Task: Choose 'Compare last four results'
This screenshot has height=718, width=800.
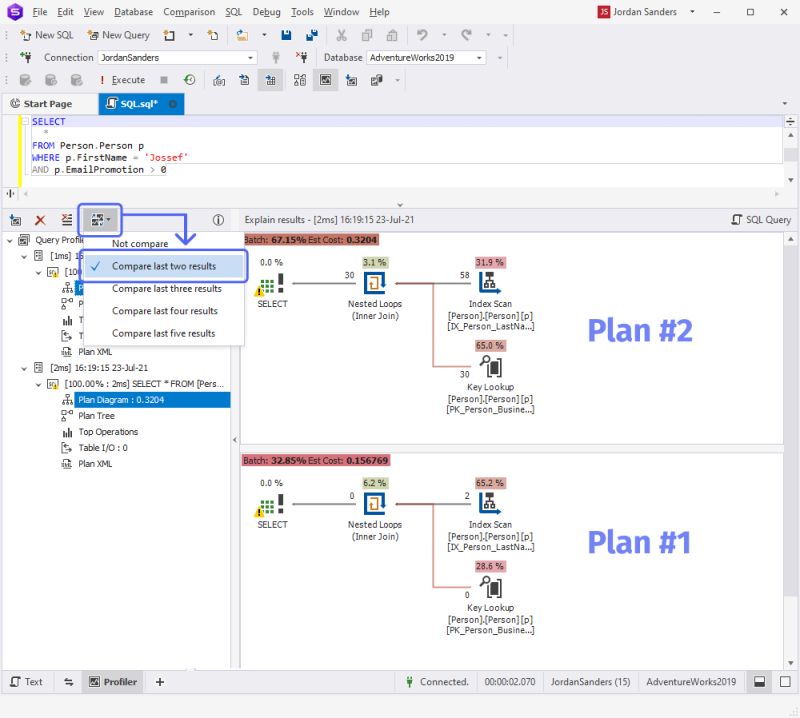Action: [x=164, y=311]
